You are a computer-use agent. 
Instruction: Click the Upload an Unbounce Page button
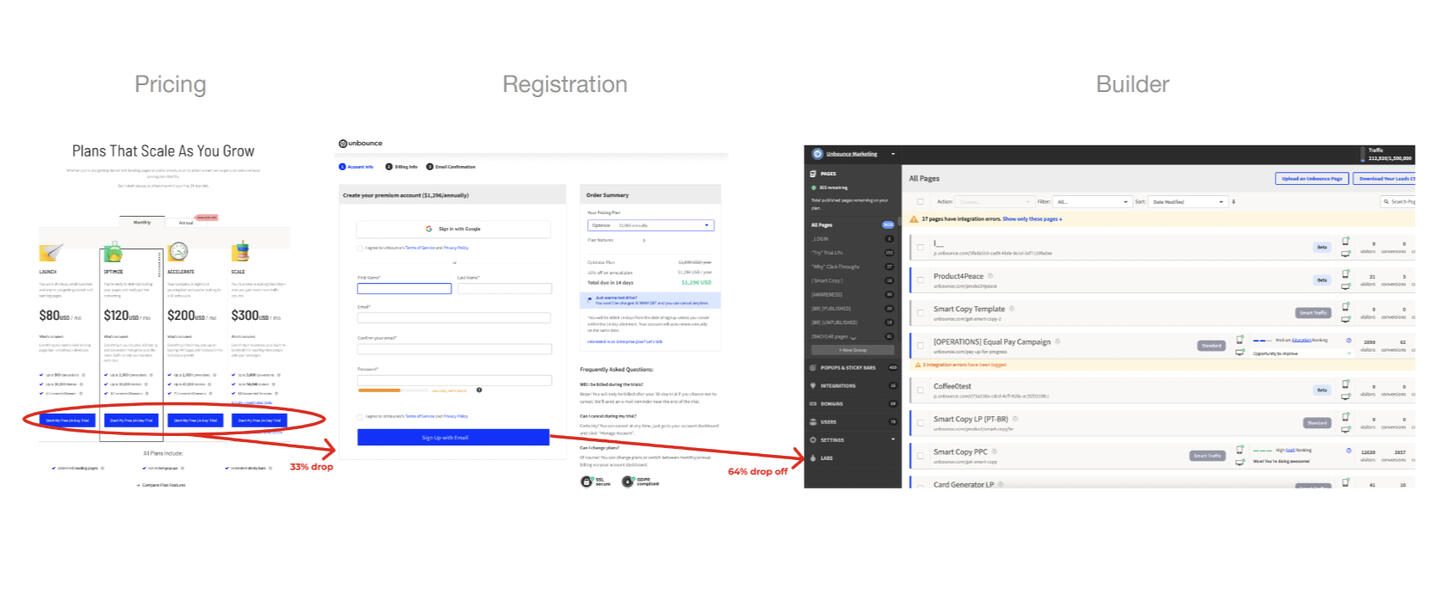(1312, 179)
